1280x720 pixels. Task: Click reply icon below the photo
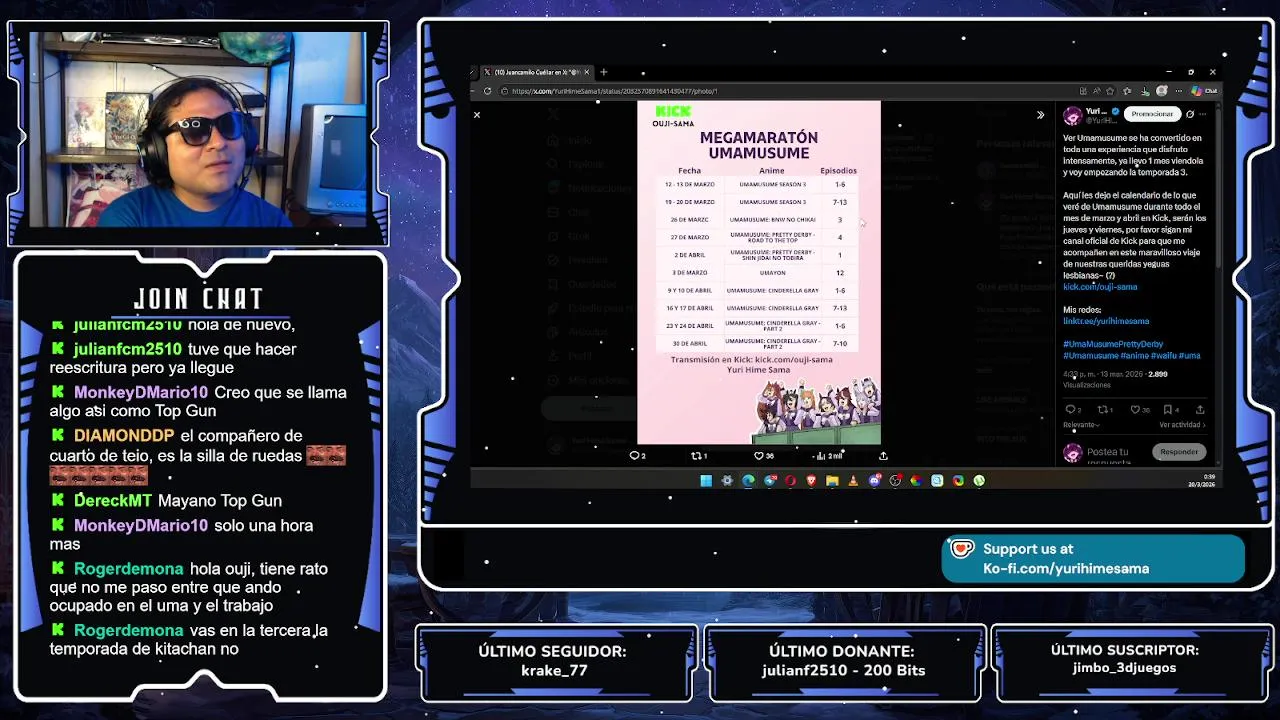tap(636, 456)
